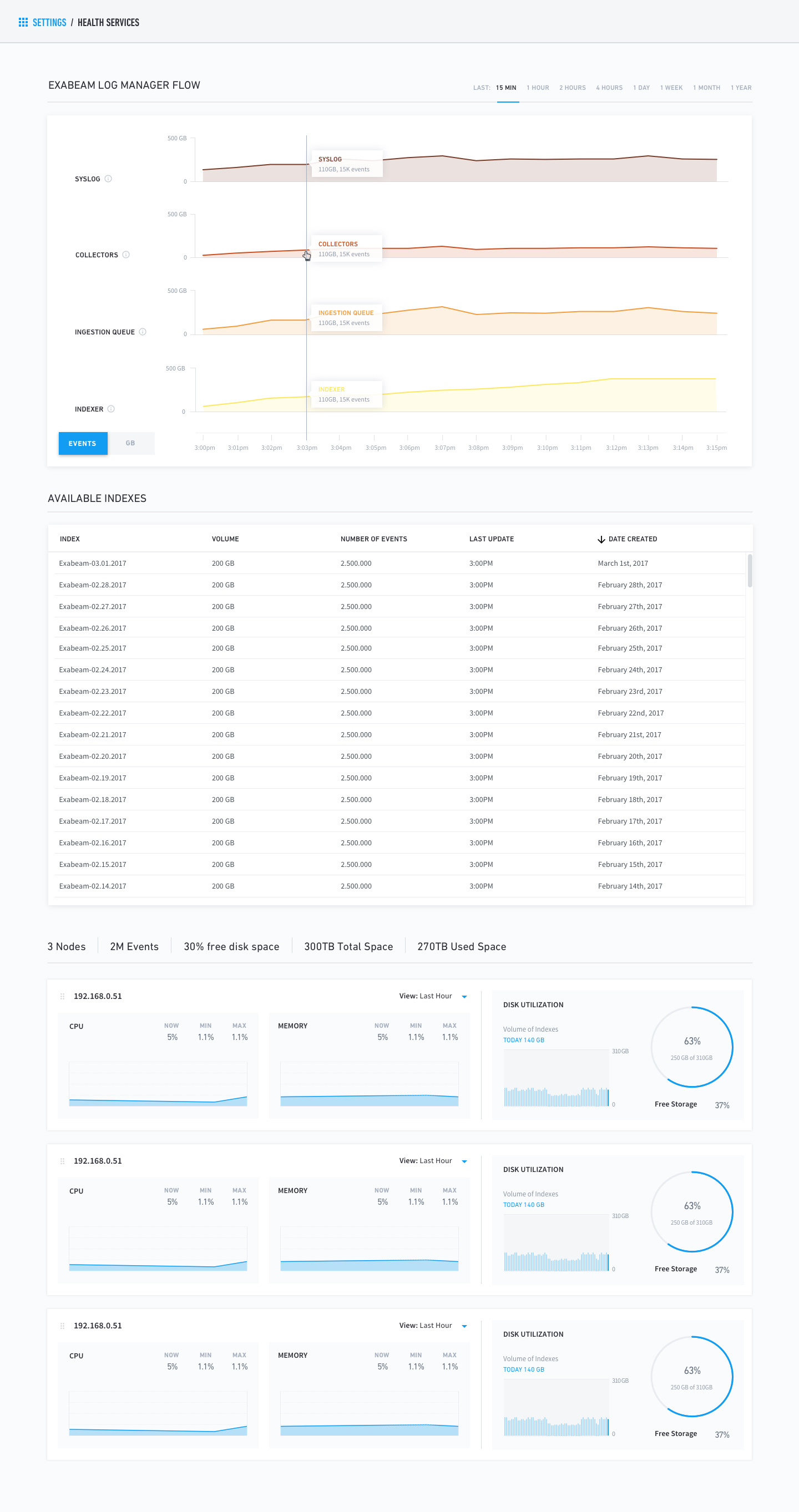Screen dimensions: 799x1512
Task: Click the indexes table vertical scrollbar
Action: [750, 570]
